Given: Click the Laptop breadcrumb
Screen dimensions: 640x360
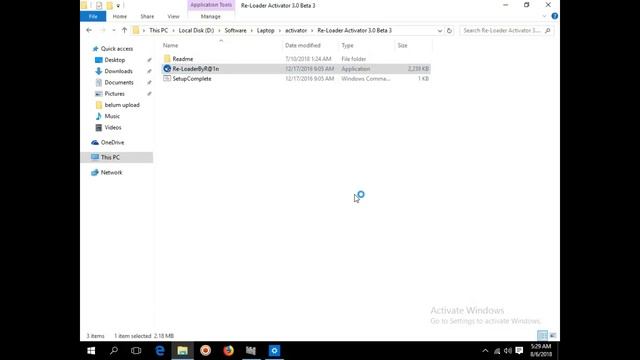Looking at the screenshot, I should [x=266, y=31].
